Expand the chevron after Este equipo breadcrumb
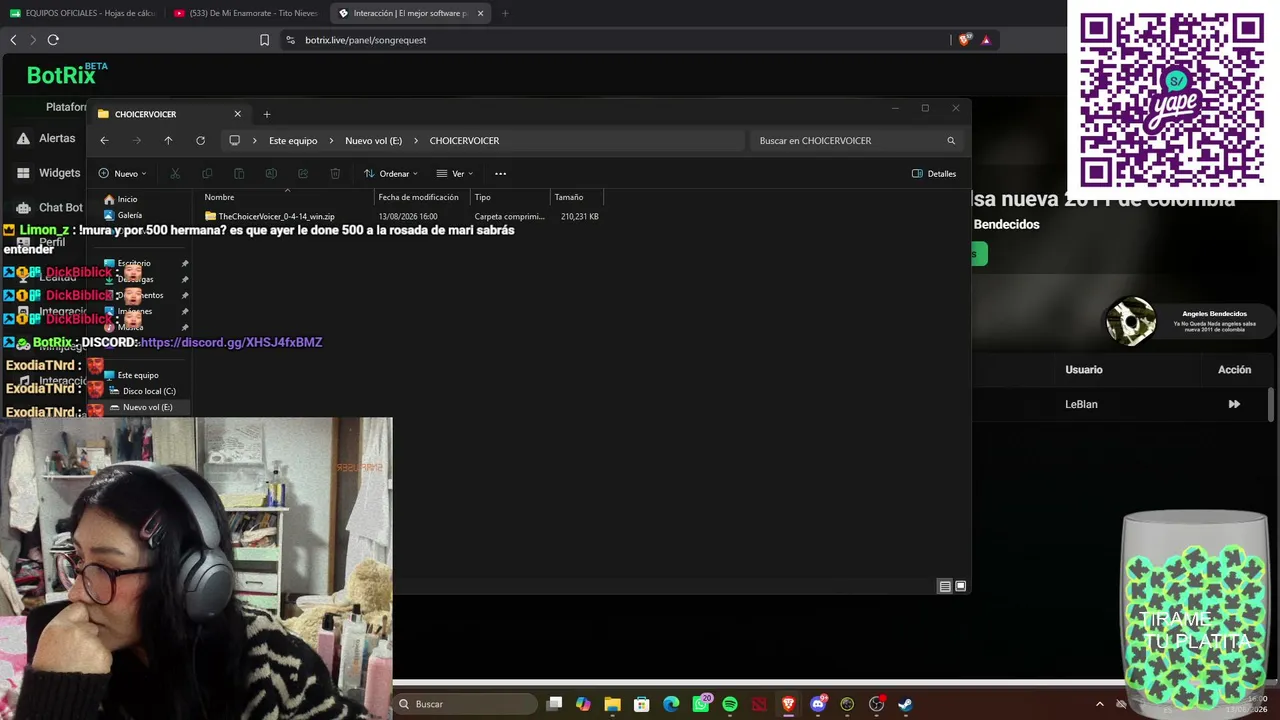This screenshot has height=720, width=1280. [331, 141]
